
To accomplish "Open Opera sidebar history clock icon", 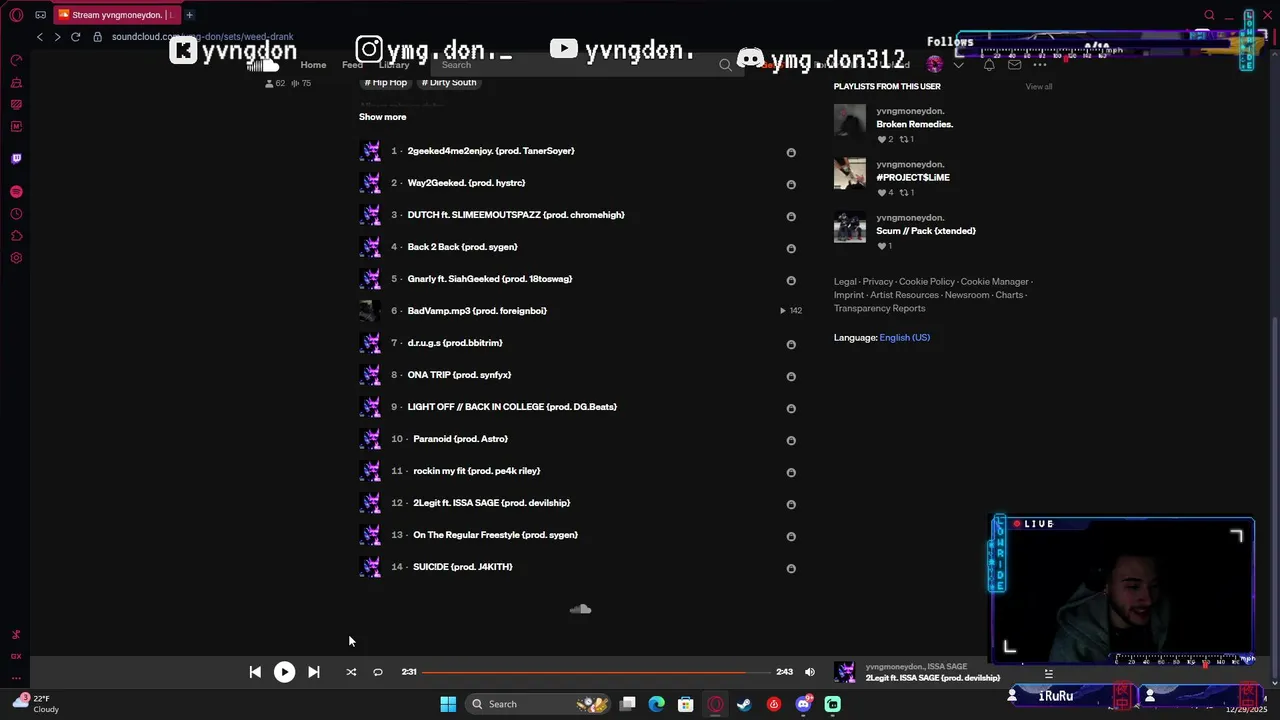I will click(x=16, y=214).
